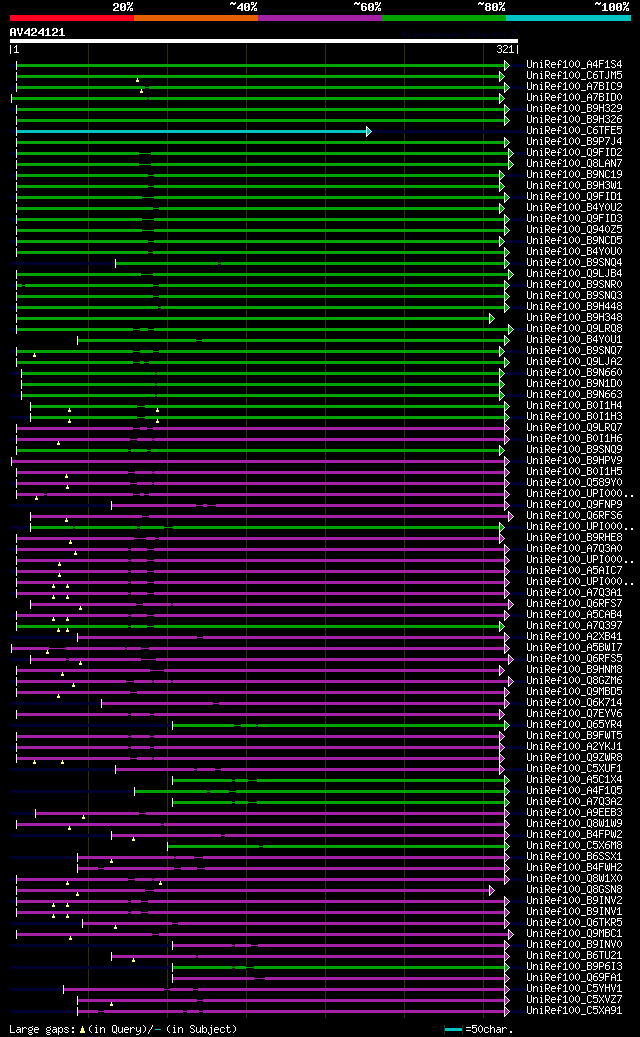
Task: Open hit UniRef100_A5AIC7
Action: click(x=574, y=571)
